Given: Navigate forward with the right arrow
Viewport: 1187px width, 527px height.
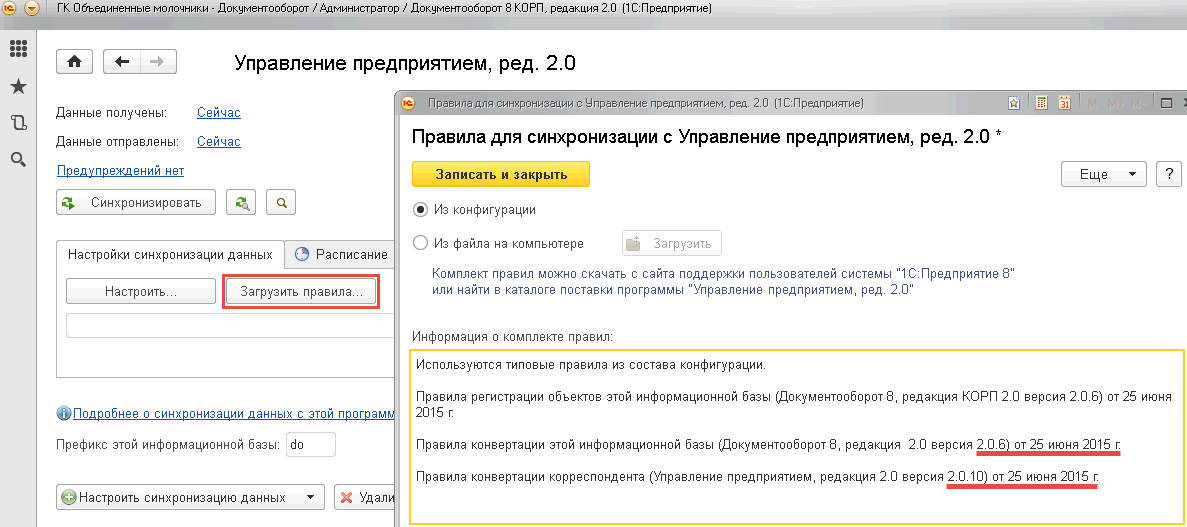Looking at the screenshot, I should [157, 62].
